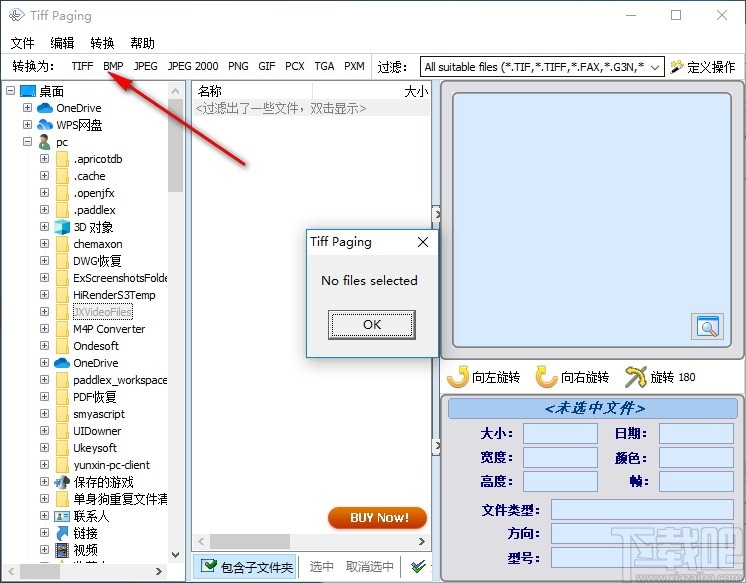The height and width of the screenshot is (583, 746).
Task: Open the 文件 menu
Action: click(x=22, y=43)
